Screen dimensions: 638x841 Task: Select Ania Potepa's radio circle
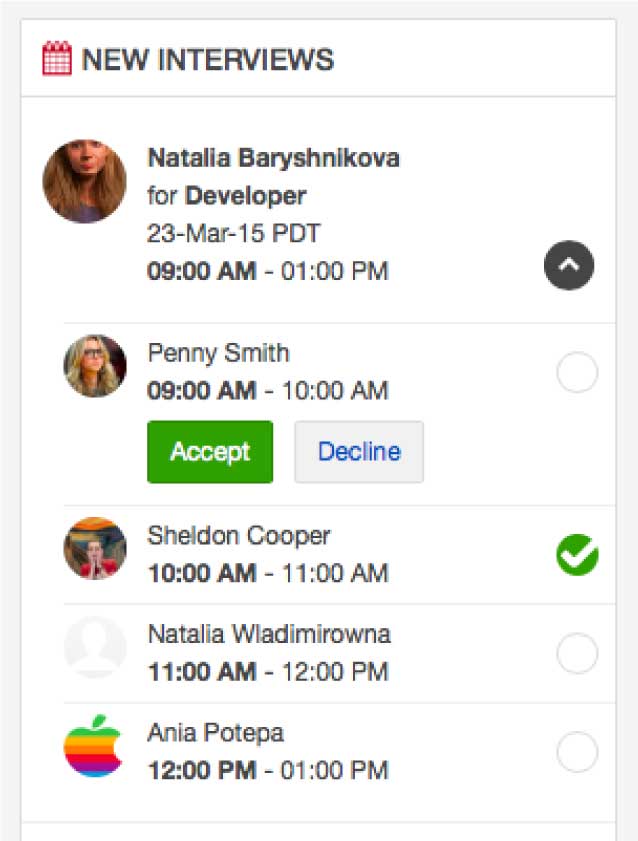click(x=577, y=752)
